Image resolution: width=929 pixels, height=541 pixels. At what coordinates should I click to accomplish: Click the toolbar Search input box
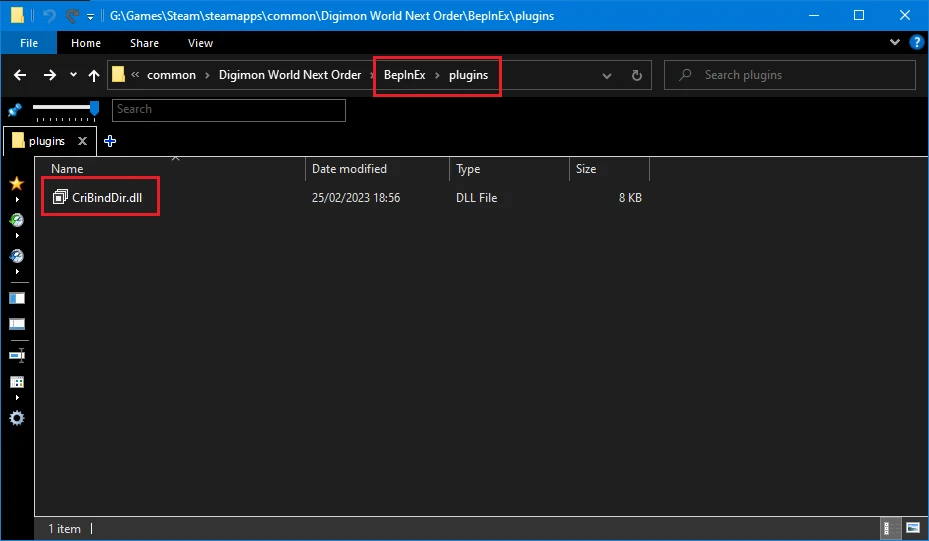[229, 110]
